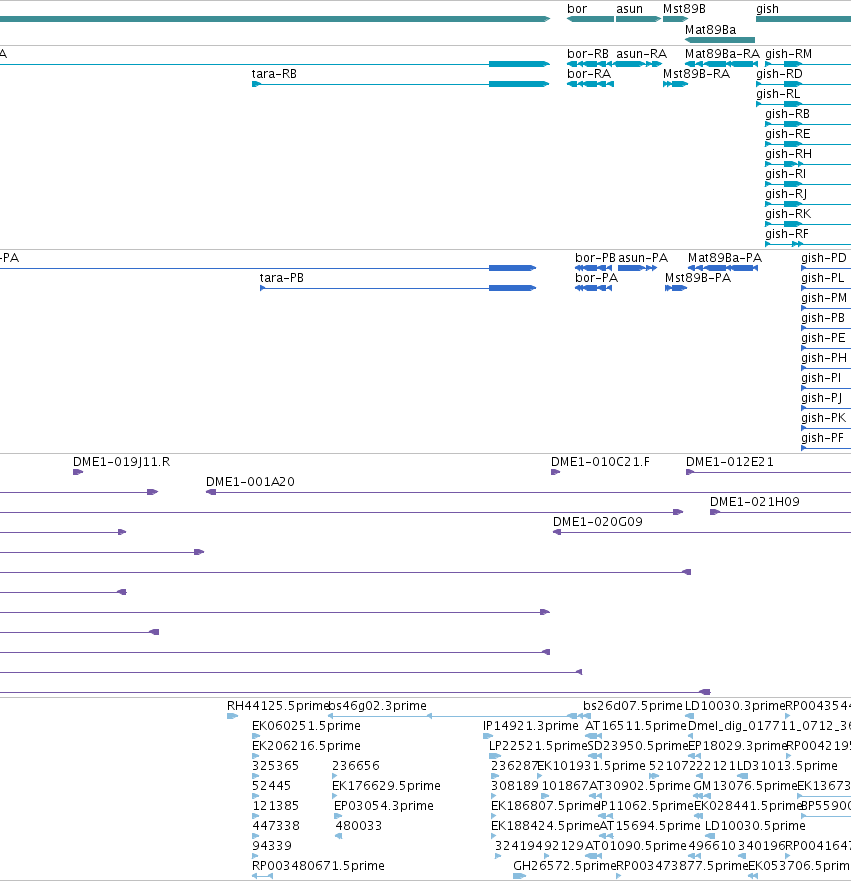Select the bor gene label
This screenshot has height=881, width=851.
[577, 9]
